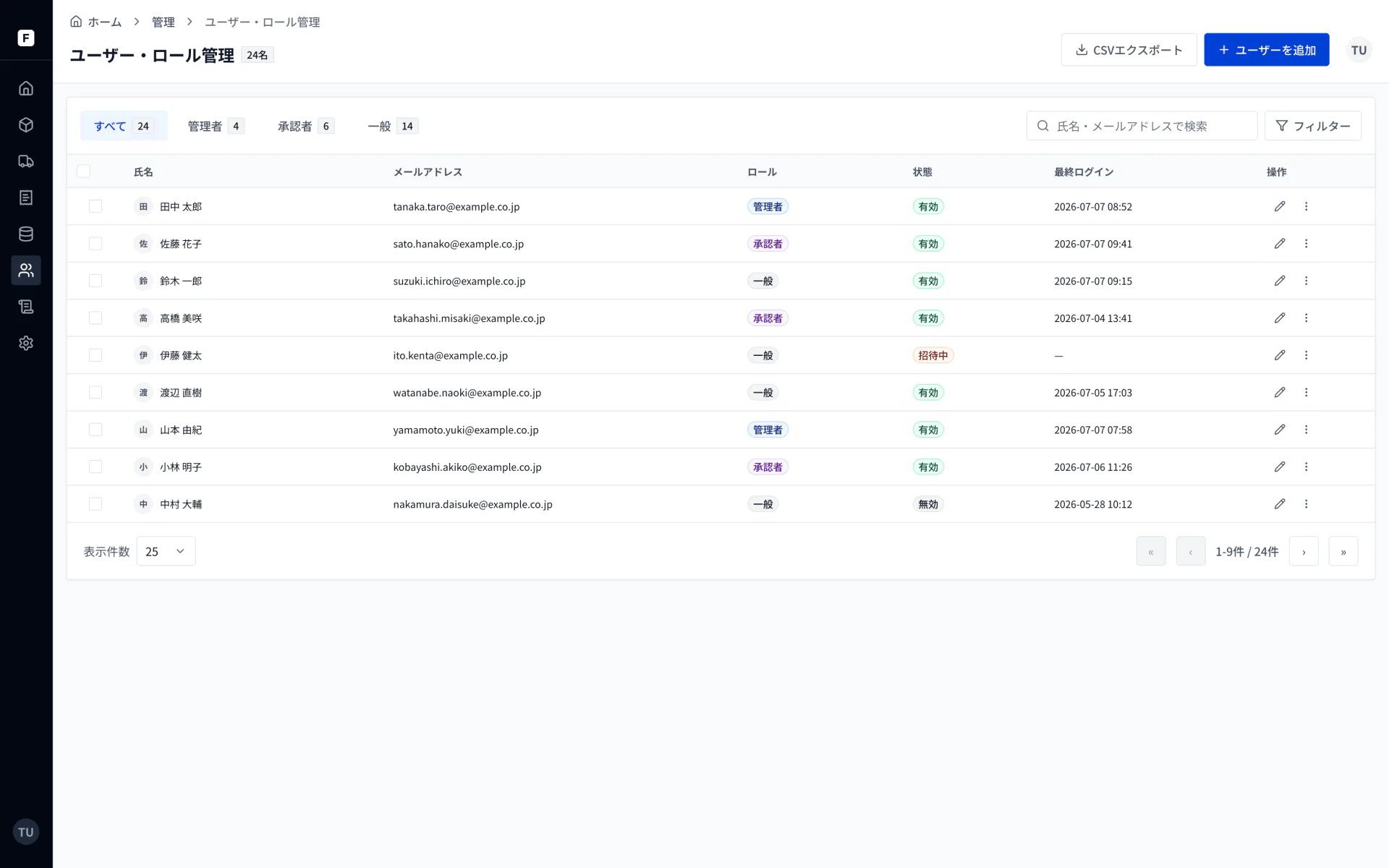
Task: Tick the checkbox for 佐藤 花子
Action: (x=95, y=244)
